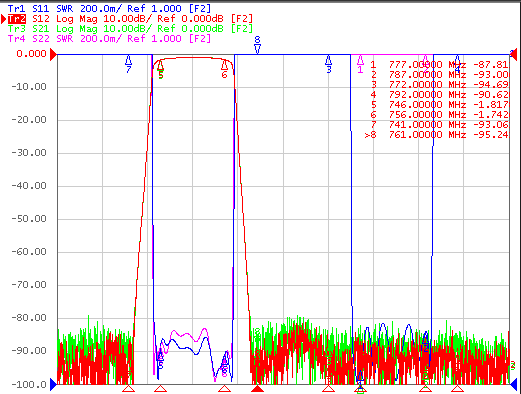The height and width of the screenshot is (394, 521).
Task: Click the active marker 8 row showing 761 MHz
Action: pos(437,135)
